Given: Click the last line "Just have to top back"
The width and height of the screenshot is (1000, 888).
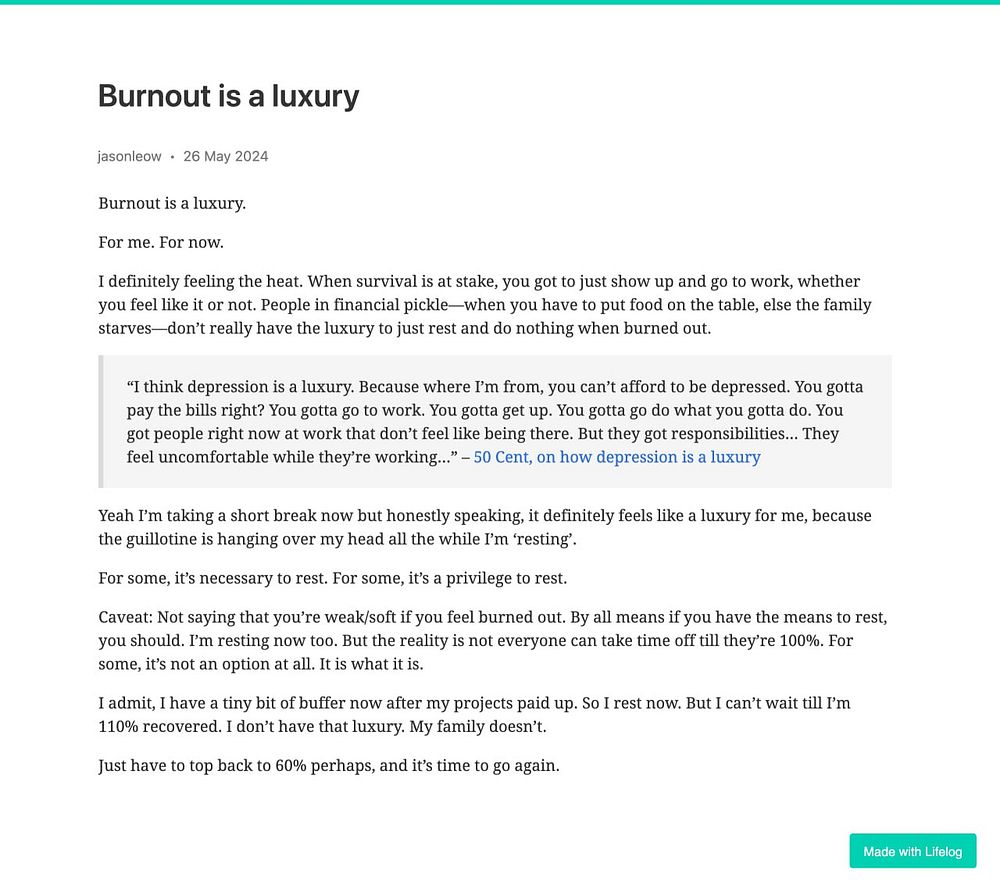Looking at the screenshot, I should [x=328, y=766].
